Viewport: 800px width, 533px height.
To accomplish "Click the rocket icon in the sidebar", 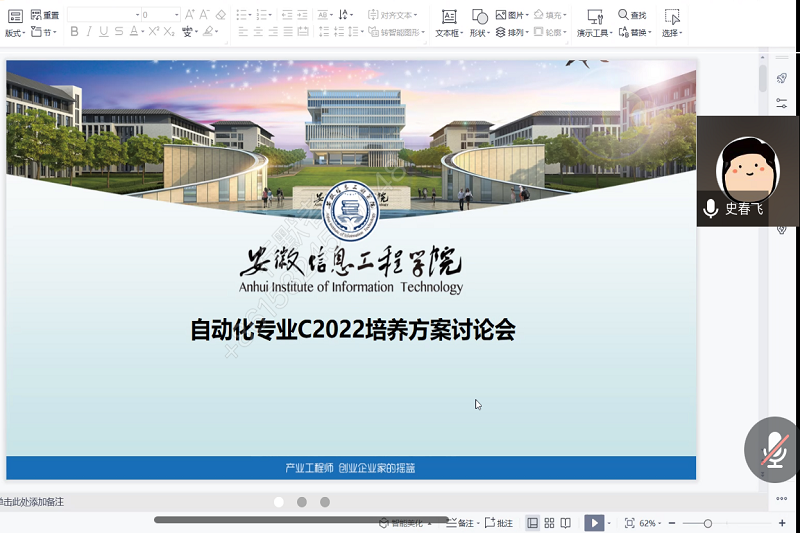I will (781, 78).
